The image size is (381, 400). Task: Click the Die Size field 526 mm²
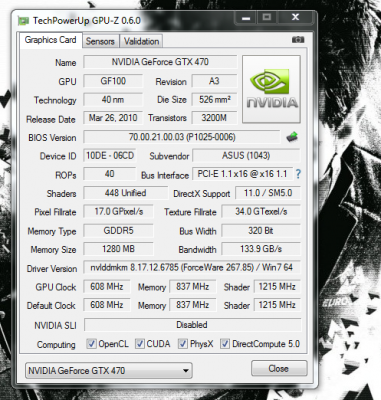point(214,100)
